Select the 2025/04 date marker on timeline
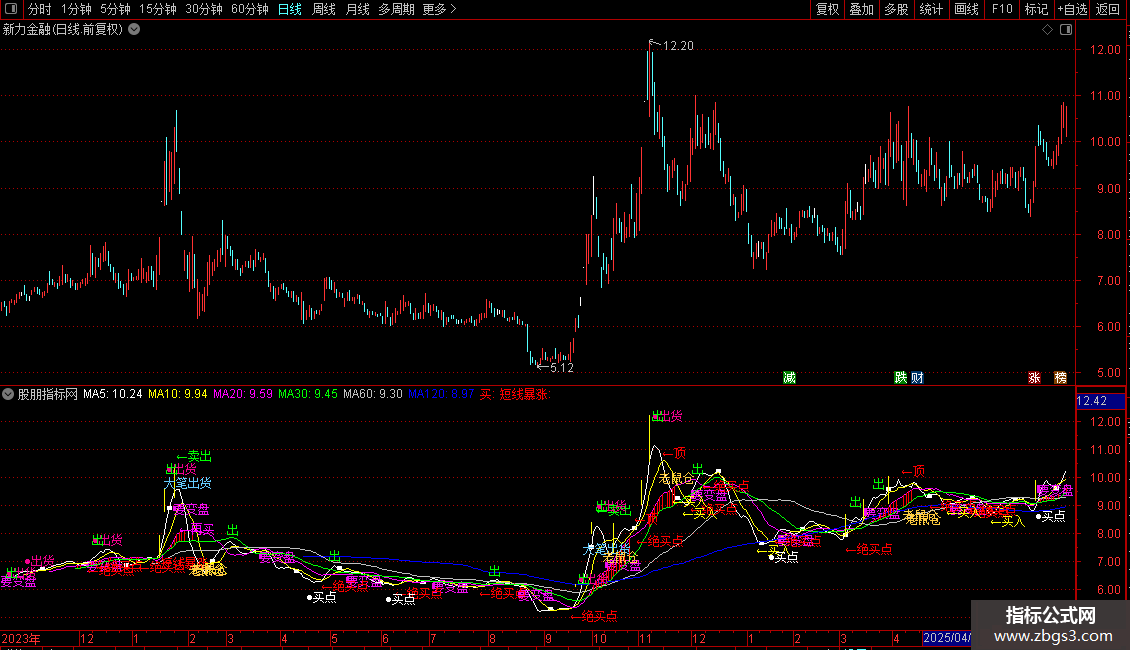The height and width of the screenshot is (650, 1130). [x=946, y=638]
